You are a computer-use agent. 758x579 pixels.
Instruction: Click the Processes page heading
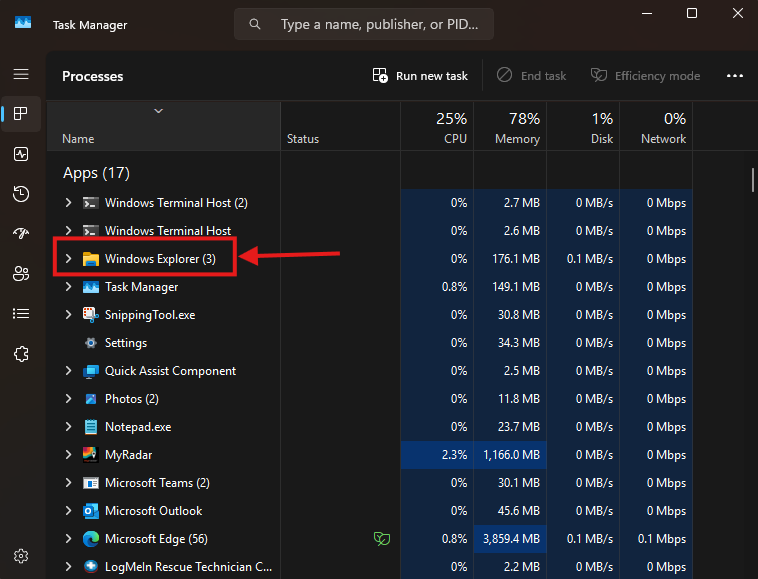[x=92, y=76]
